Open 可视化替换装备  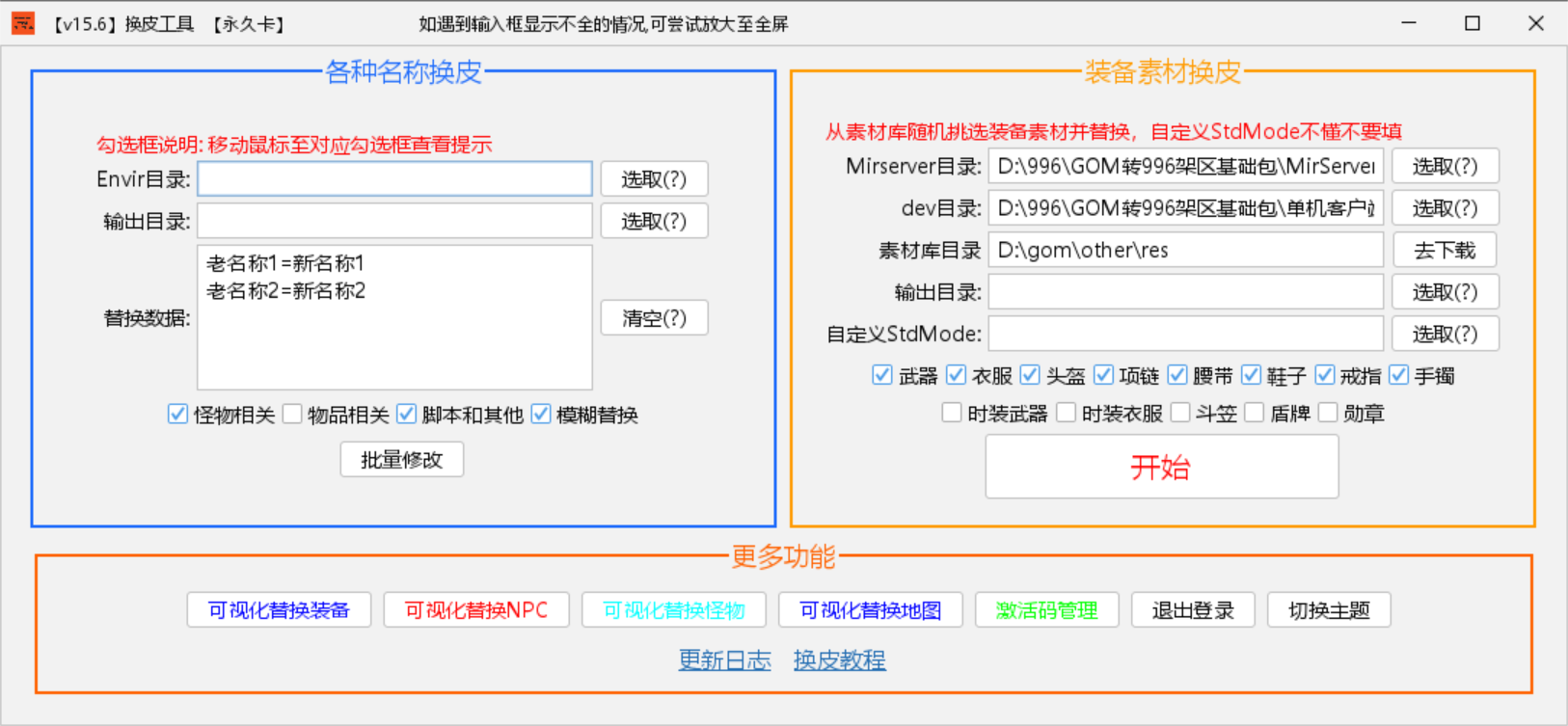pos(279,609)
